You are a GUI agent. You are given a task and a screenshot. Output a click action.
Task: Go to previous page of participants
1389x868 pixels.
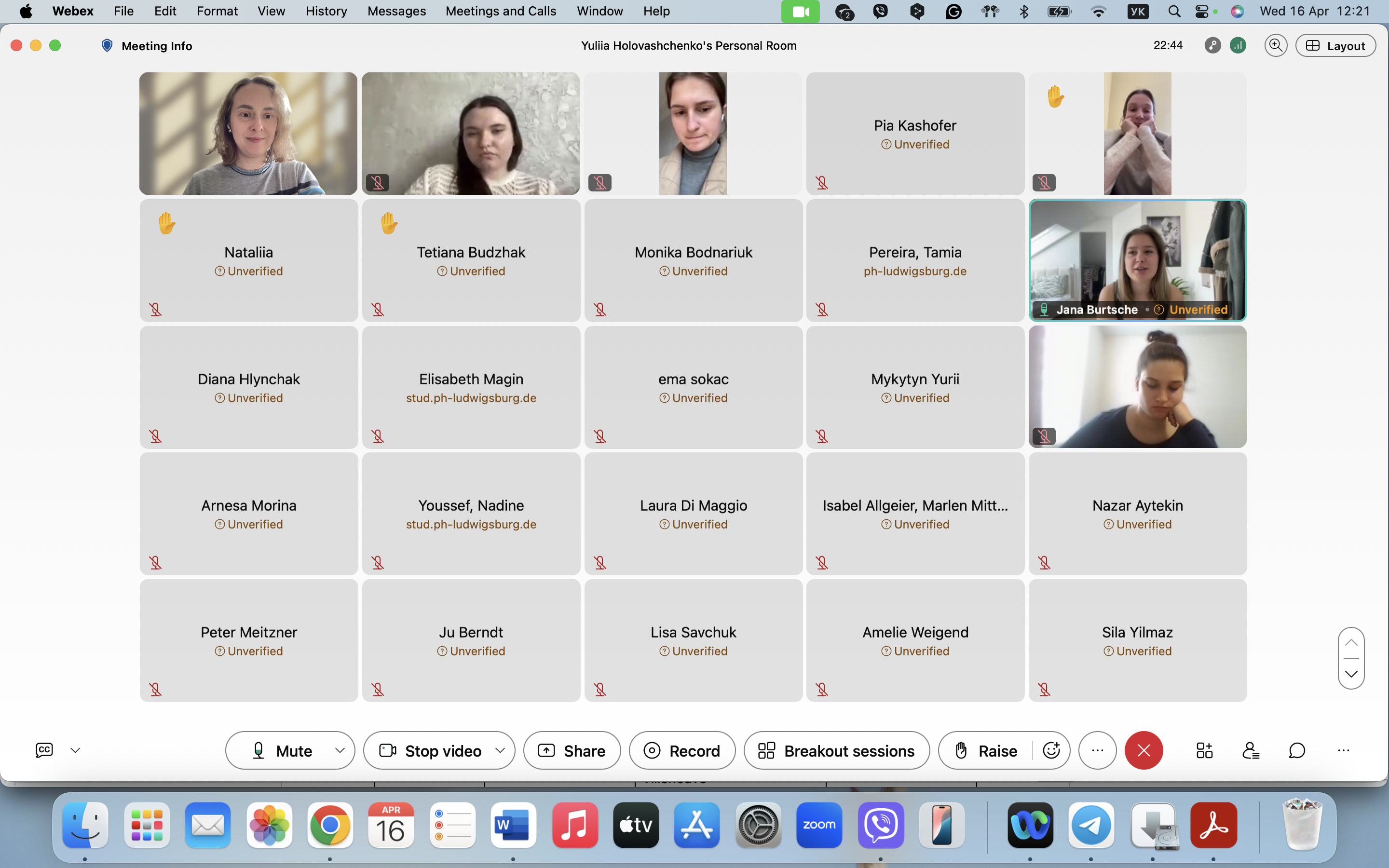pos(1351,642)
